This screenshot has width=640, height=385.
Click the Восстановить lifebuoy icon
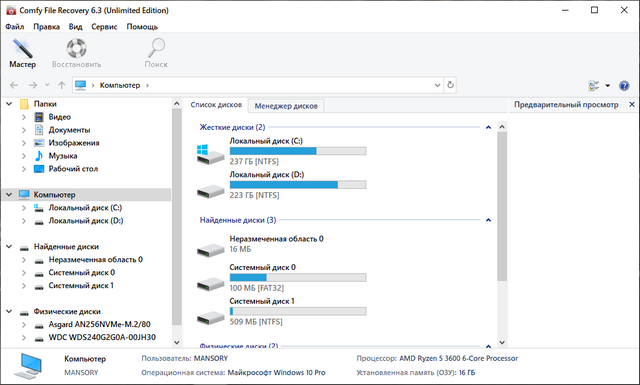click(x=76, y=48)
